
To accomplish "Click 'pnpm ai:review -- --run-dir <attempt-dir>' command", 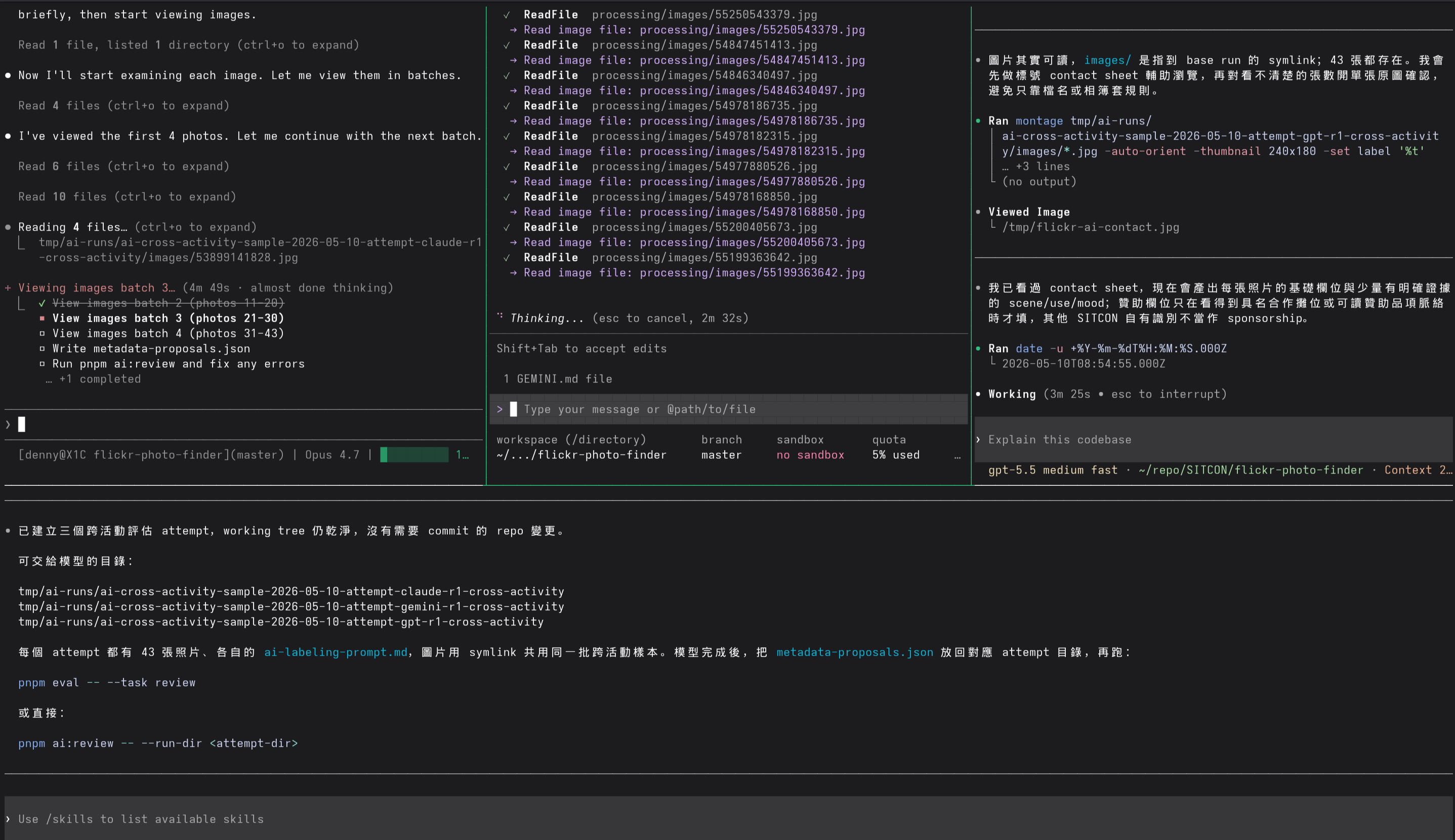I will pos(158,744).
